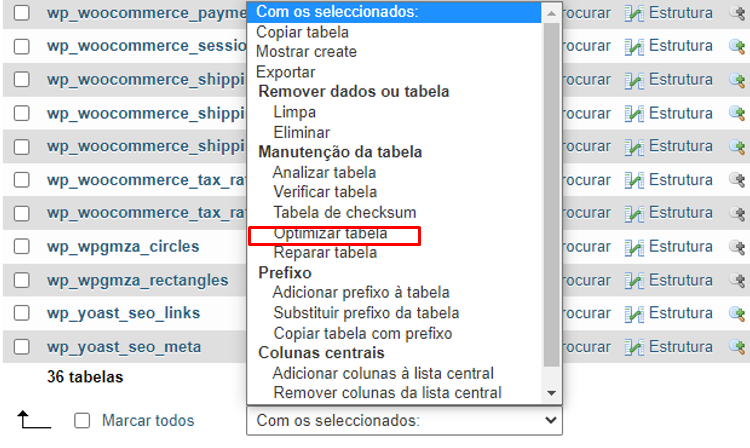
Task: Select the wp_wpgmza_circles table checkbox
Action: click(x=22, y=247)
